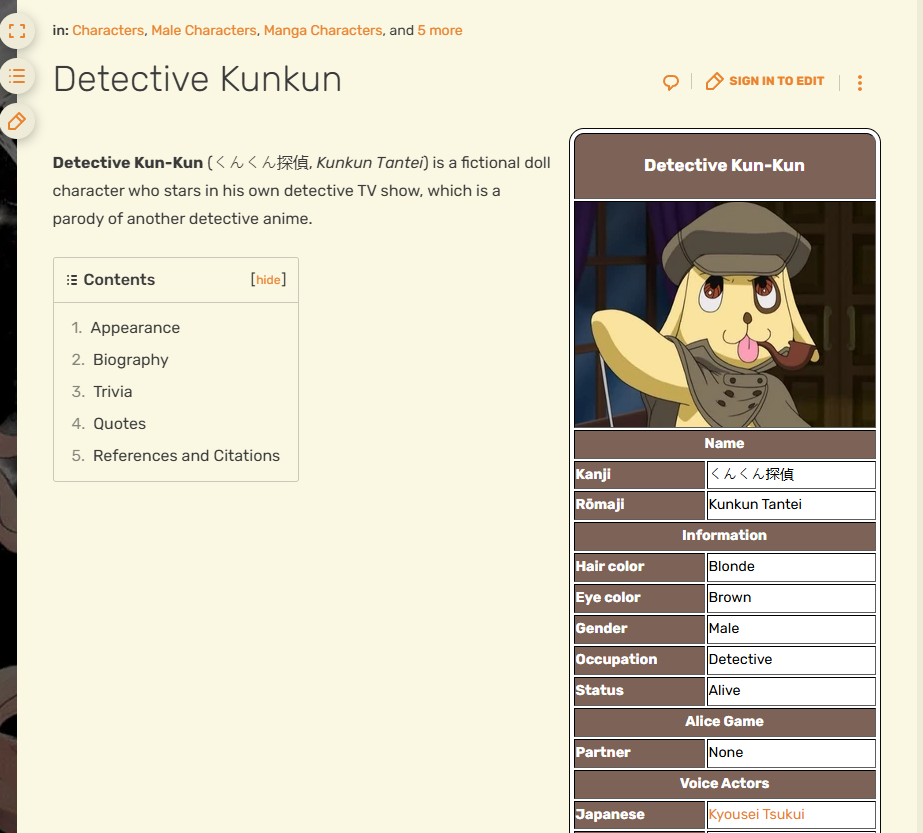Open the Manga Characters category link
The image size is (923, 833).
coord(323,30)
